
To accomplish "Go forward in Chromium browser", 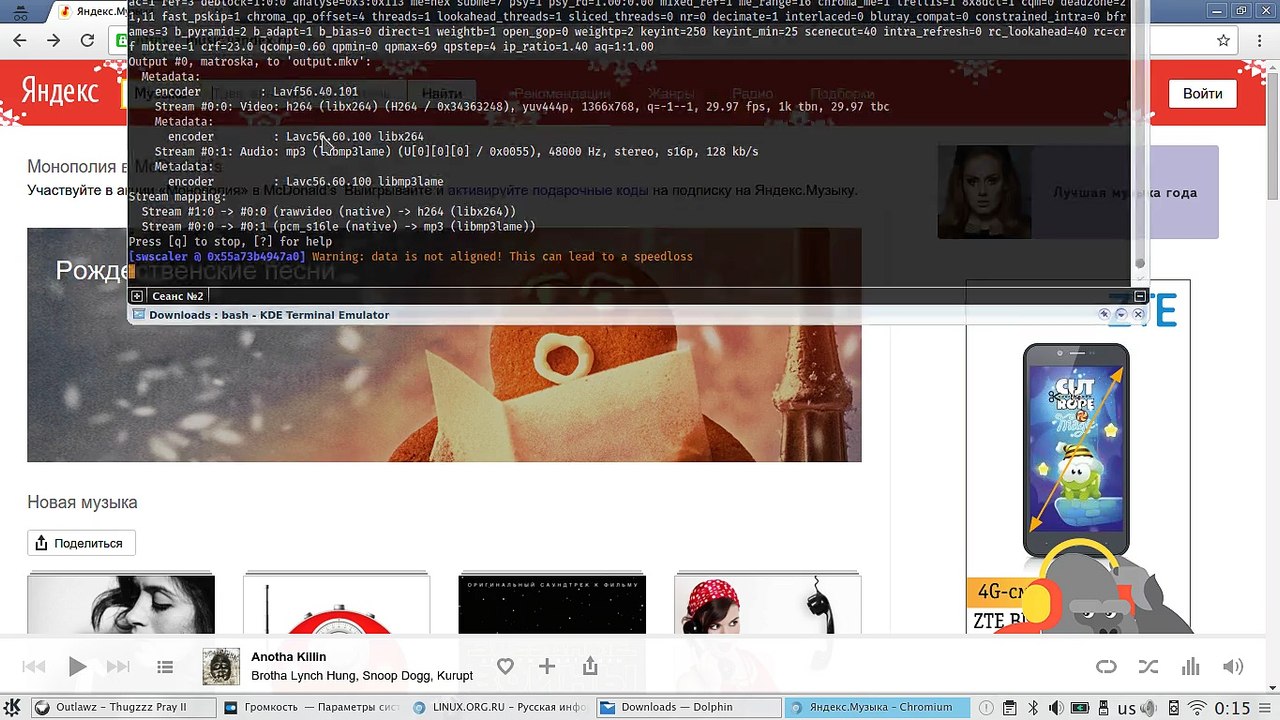I will [x=53, y=41].
